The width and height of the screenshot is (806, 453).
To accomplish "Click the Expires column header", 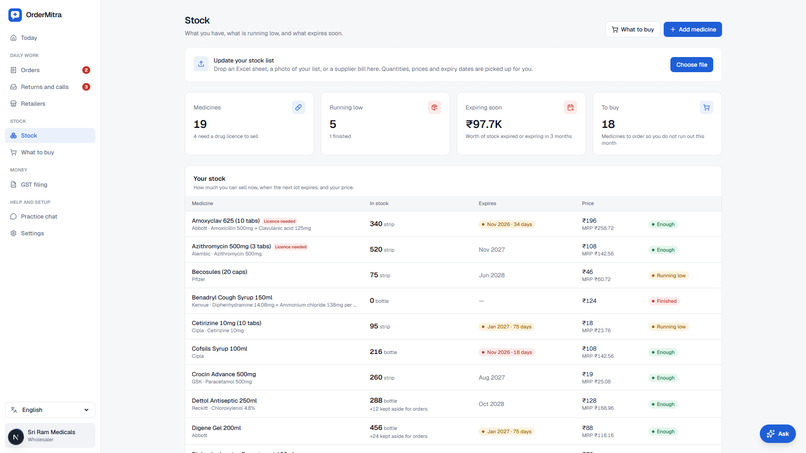I will click(487, 204).
